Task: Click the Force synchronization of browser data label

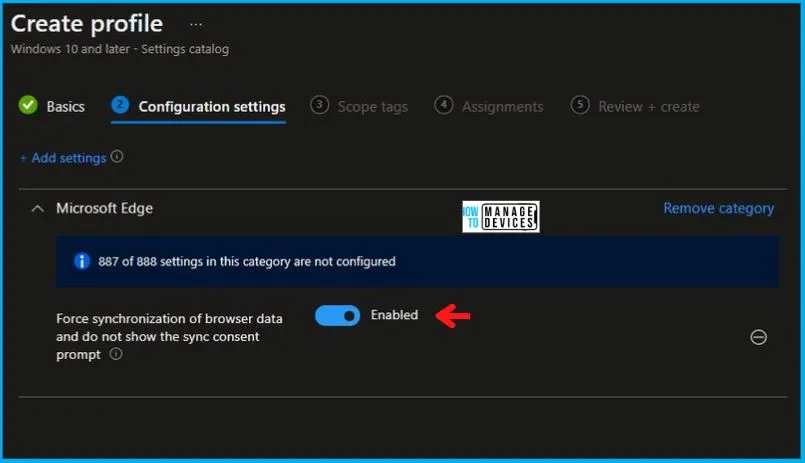Action: [169, 336]
